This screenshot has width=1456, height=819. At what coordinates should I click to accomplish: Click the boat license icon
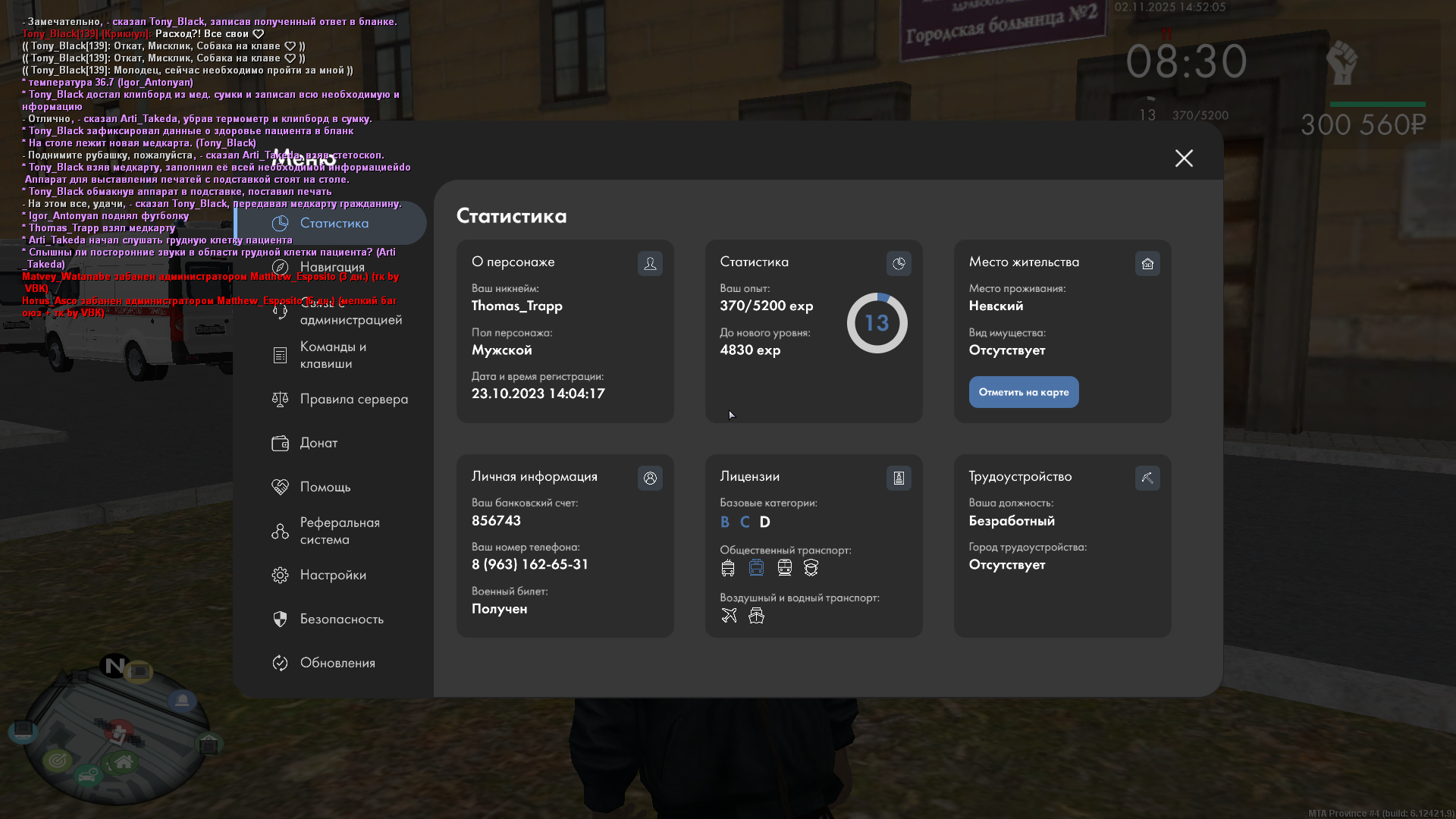pos(756,616)
